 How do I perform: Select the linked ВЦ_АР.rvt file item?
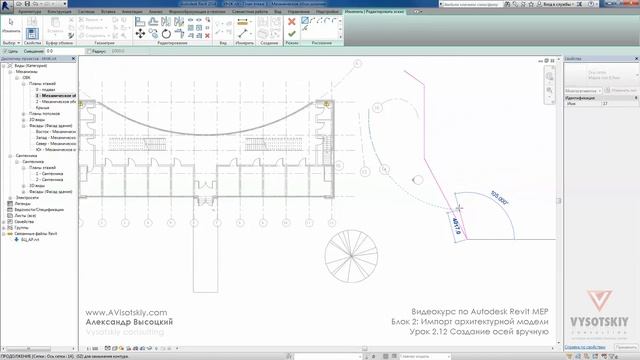coord(30,240)
